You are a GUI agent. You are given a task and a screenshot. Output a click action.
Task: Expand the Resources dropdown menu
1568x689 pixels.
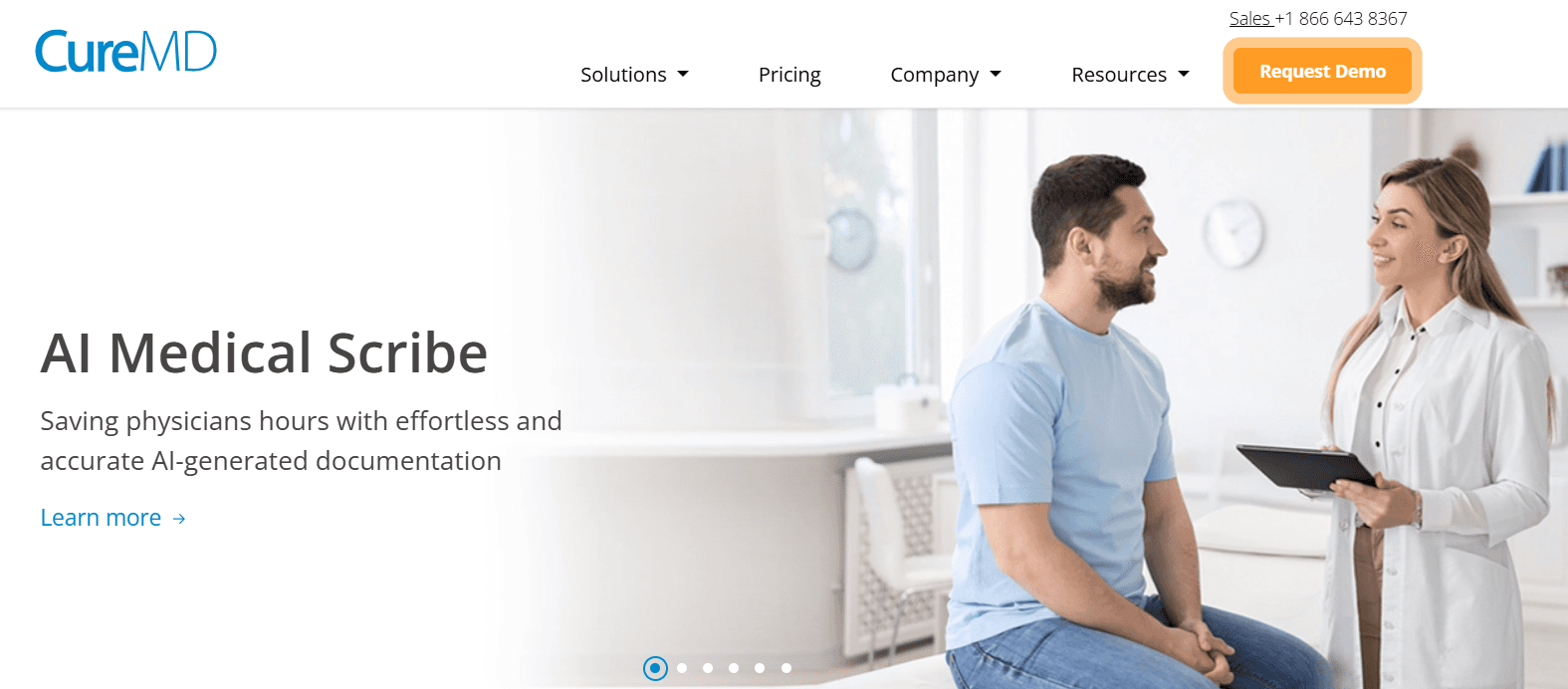(x=1130, y=75)
